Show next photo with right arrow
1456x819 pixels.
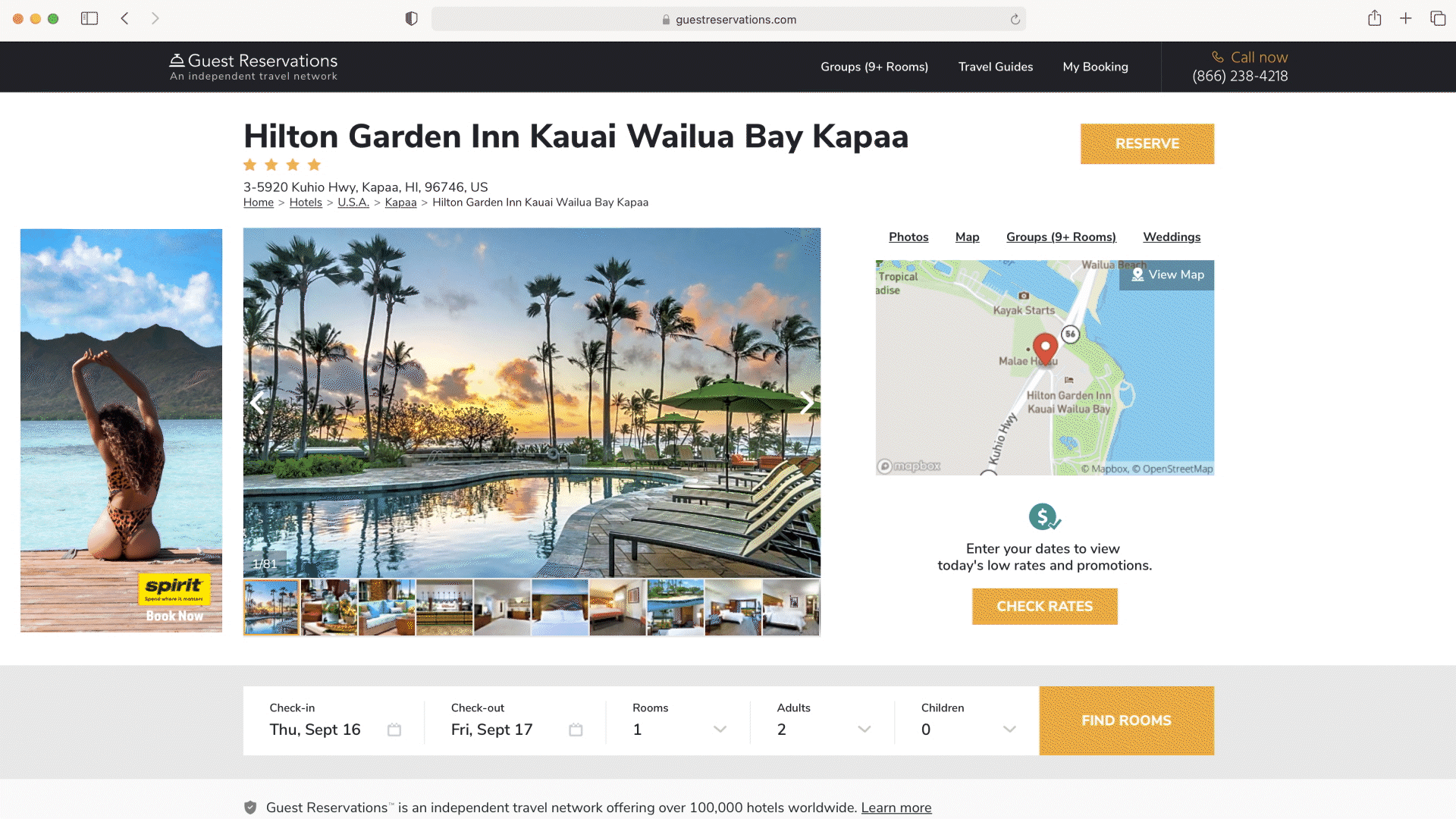pos(806,403)
